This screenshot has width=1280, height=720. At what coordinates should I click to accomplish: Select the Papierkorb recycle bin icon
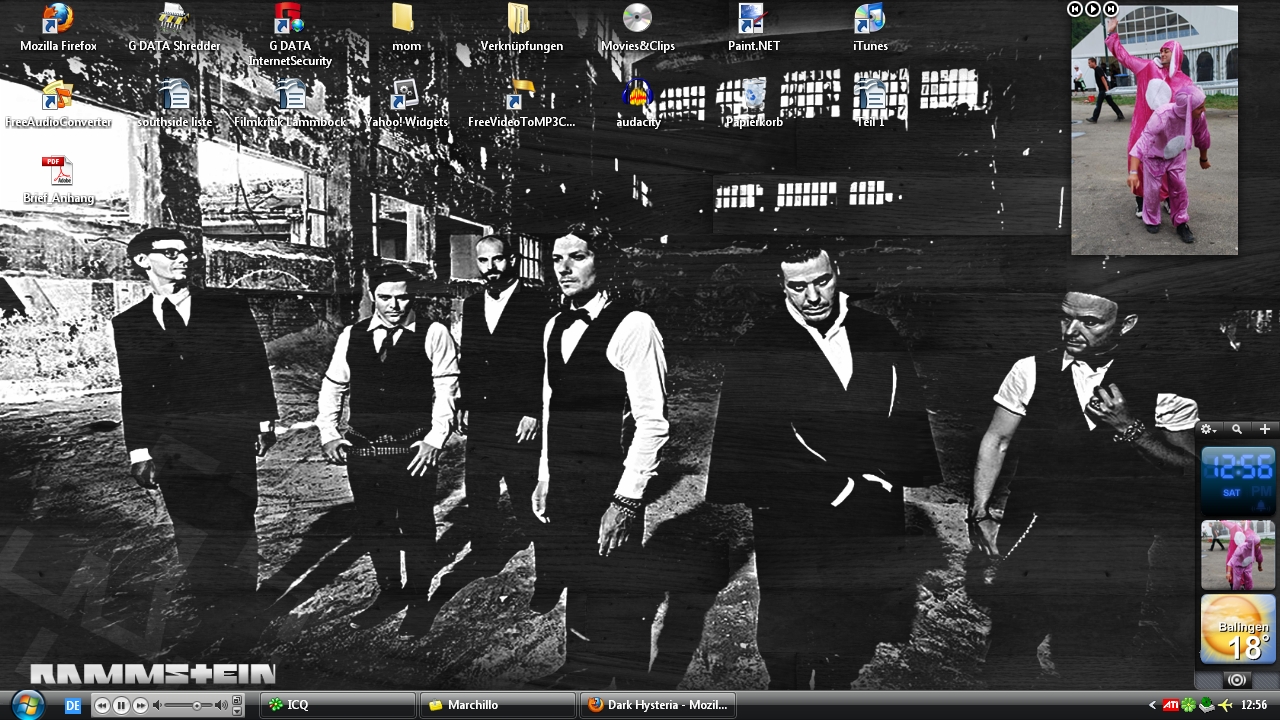tap(754, 104)
